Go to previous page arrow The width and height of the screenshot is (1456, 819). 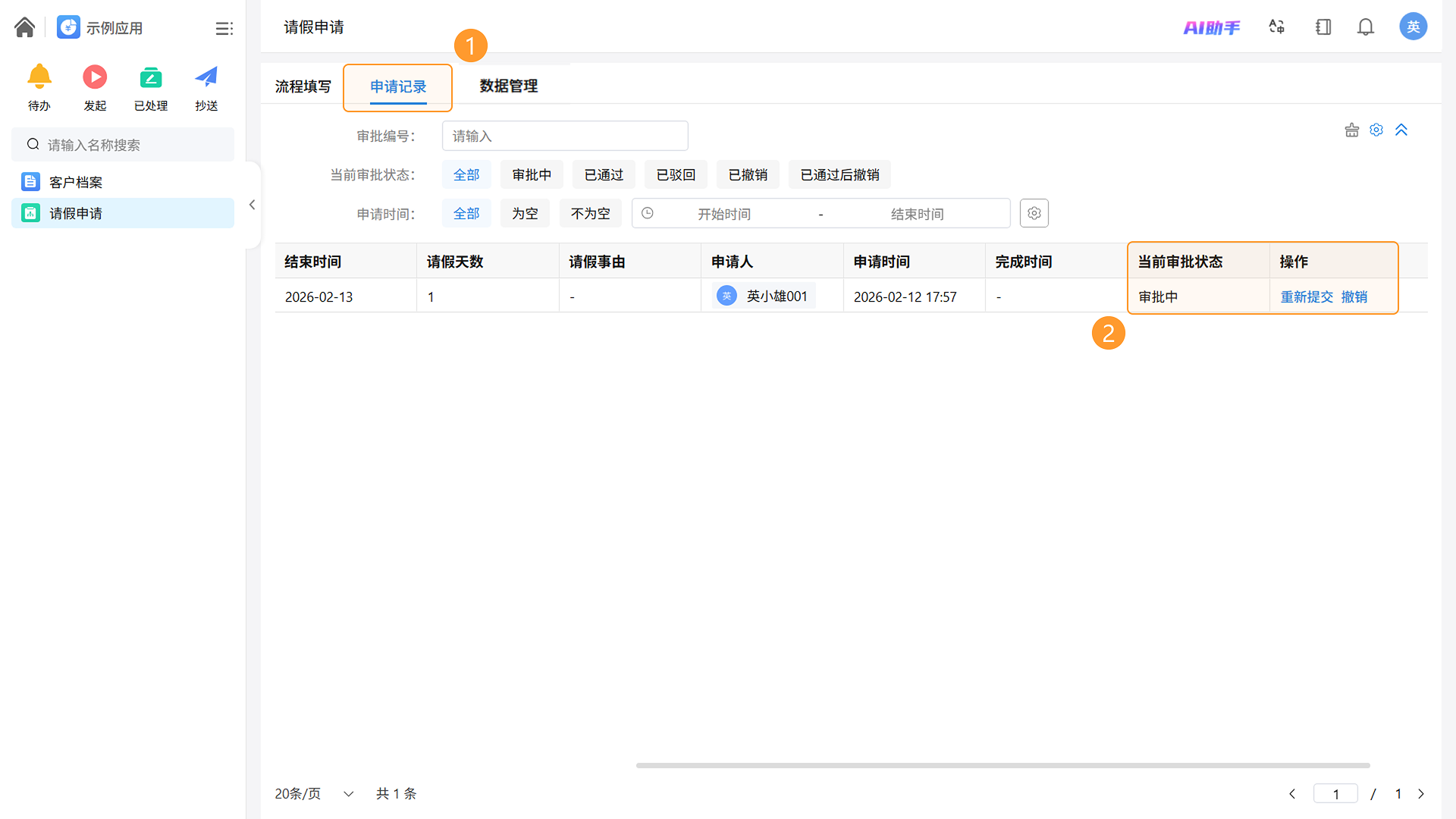[x=1292, y=794]
